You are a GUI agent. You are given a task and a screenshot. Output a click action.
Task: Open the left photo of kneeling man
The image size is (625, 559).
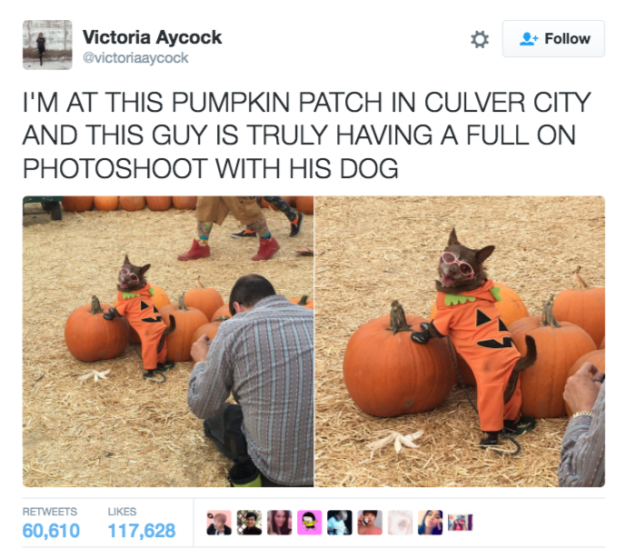(168, 341)
